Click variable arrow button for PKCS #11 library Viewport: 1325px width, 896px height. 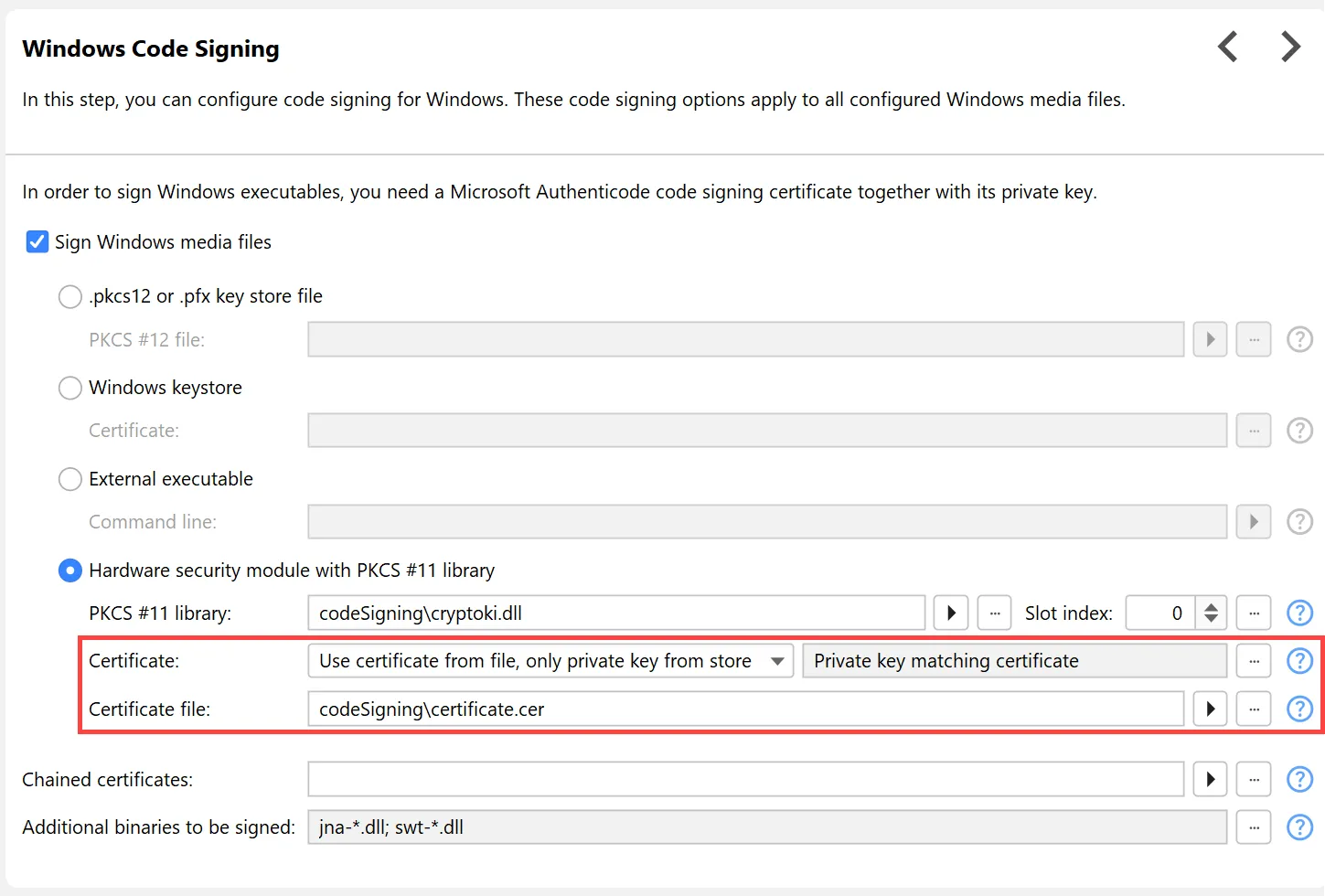[951, 613]
